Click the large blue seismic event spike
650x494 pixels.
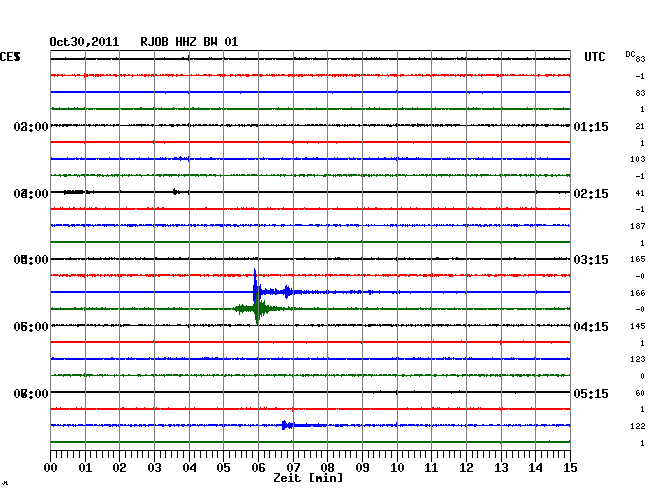pyautogui.click(x=255, y=285)
